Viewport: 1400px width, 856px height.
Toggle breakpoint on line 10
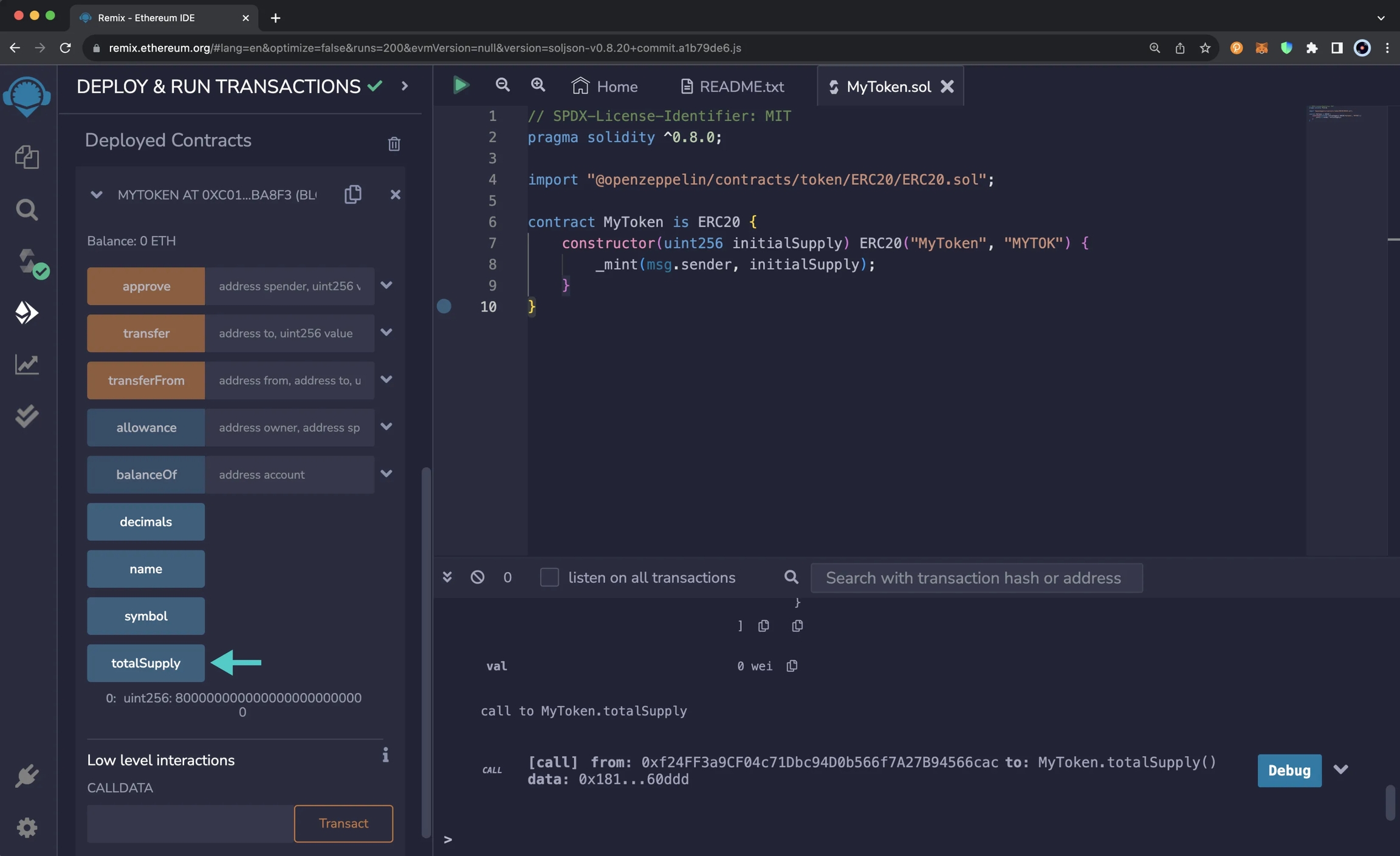pyautogui.click(x=444, y=306)
